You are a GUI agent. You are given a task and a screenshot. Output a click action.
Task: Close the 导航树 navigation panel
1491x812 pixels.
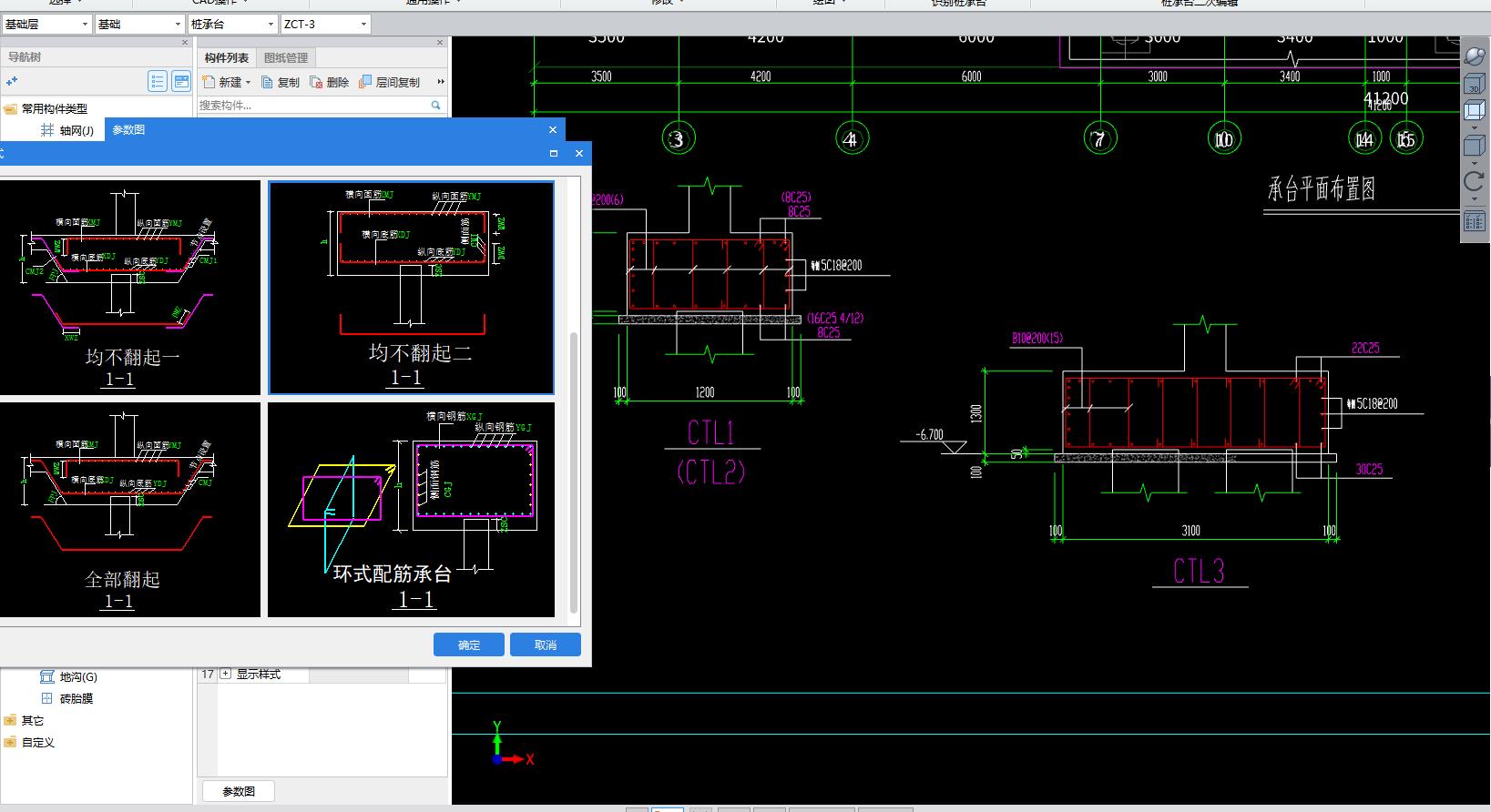point(185,42)
